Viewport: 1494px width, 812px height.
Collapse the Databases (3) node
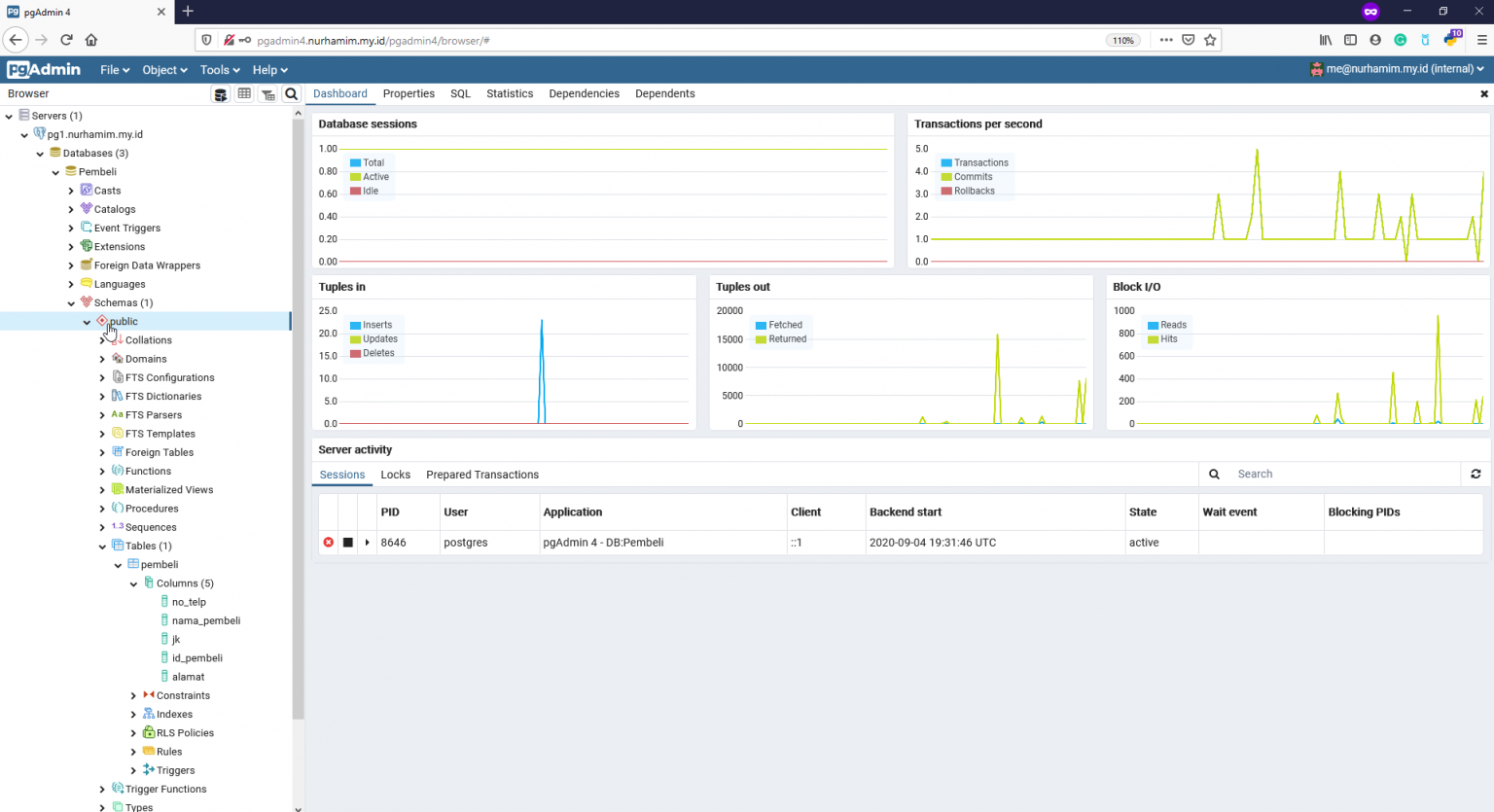coord(40,154)
